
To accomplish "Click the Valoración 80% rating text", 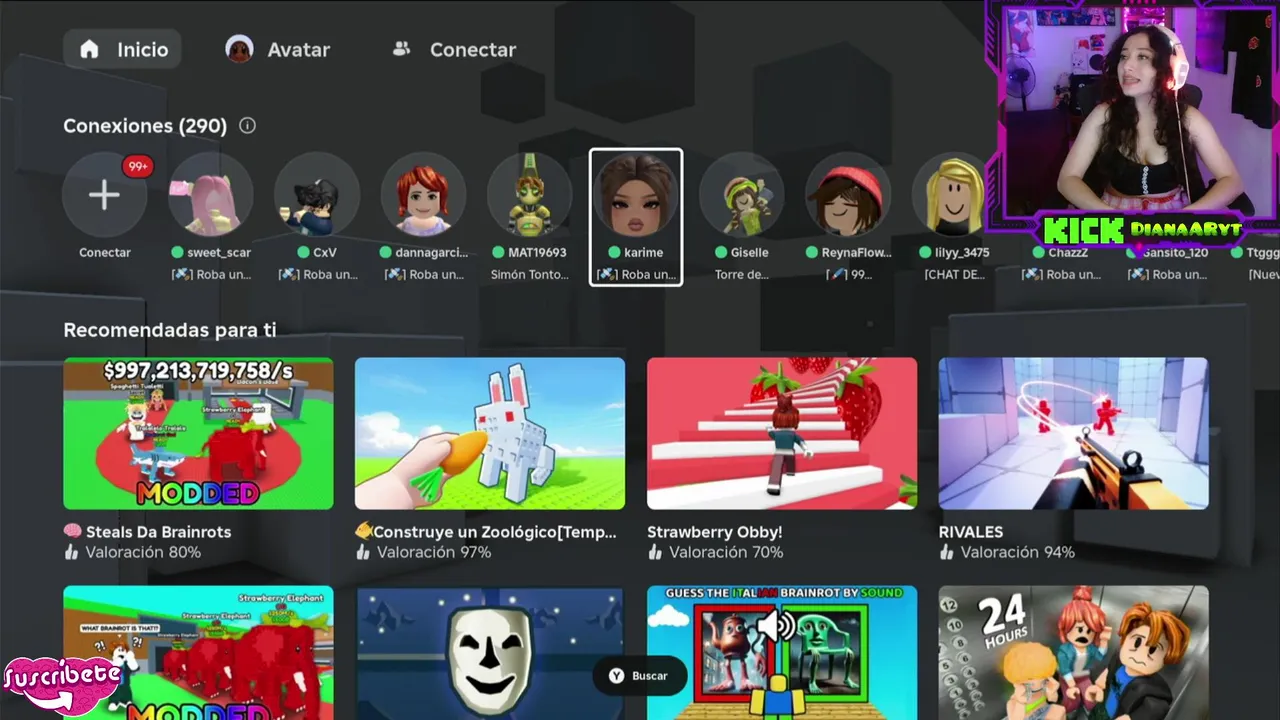I will click(143, 552).
